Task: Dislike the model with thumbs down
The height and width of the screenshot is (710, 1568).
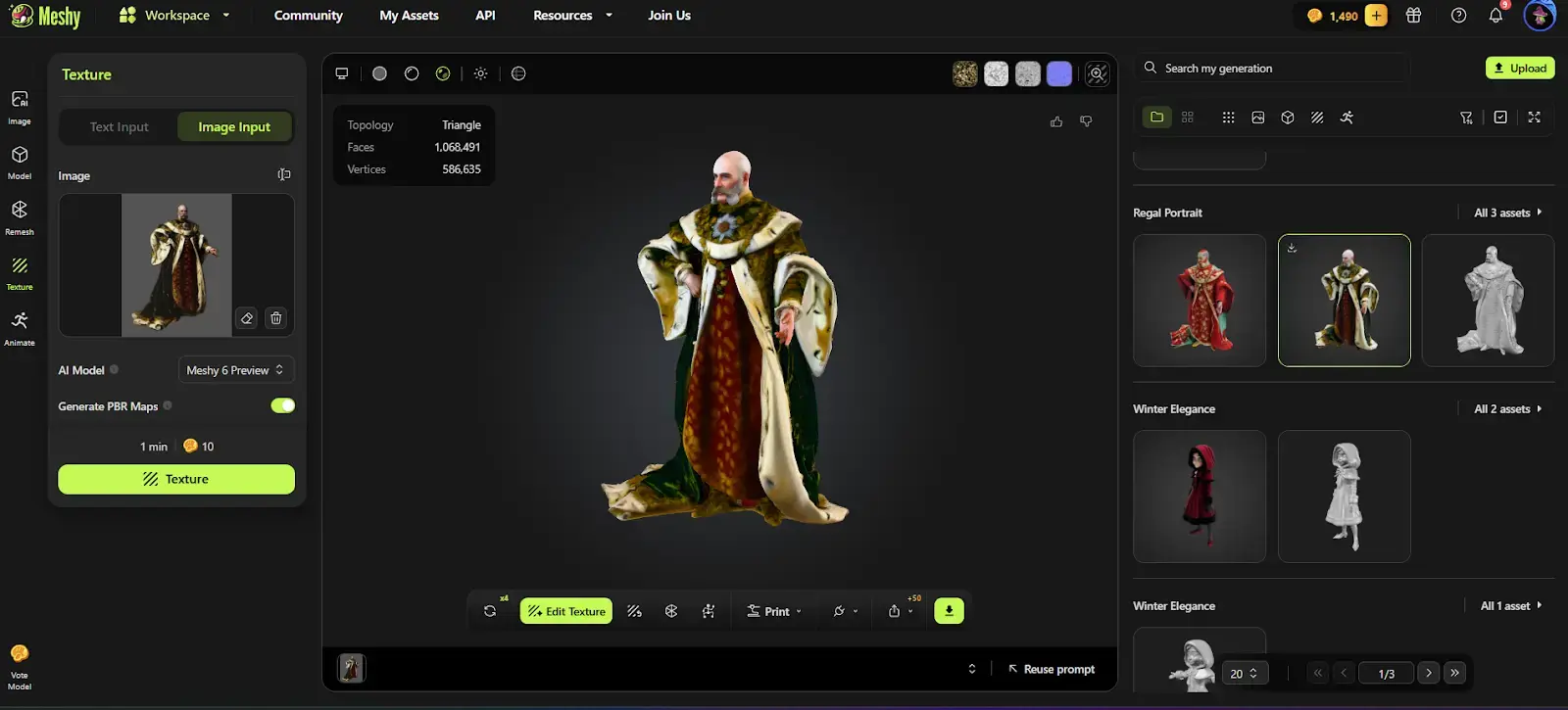Action: 1086,121
